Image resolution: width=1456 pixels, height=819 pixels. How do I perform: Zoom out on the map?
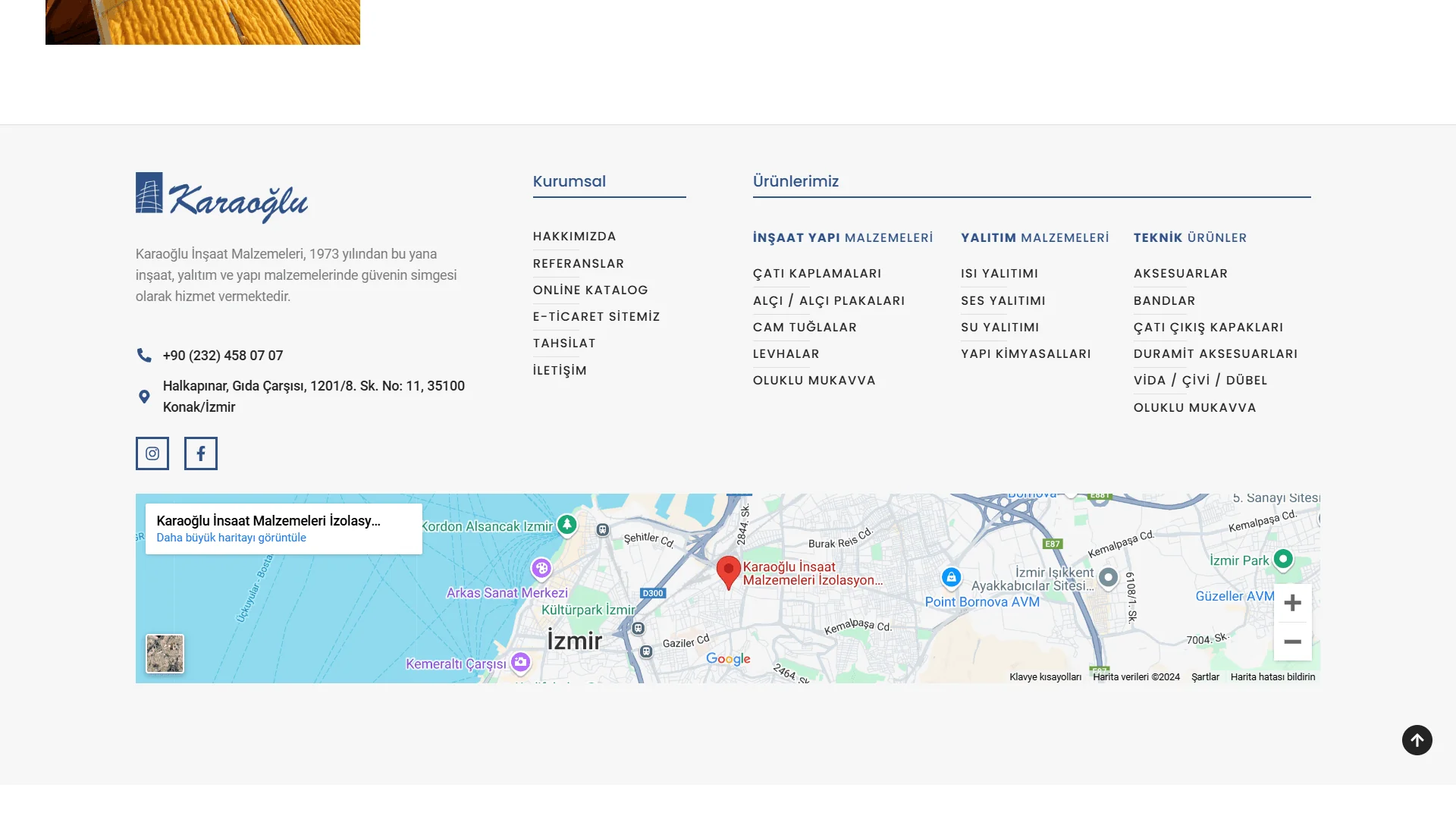coord(1292,642)
